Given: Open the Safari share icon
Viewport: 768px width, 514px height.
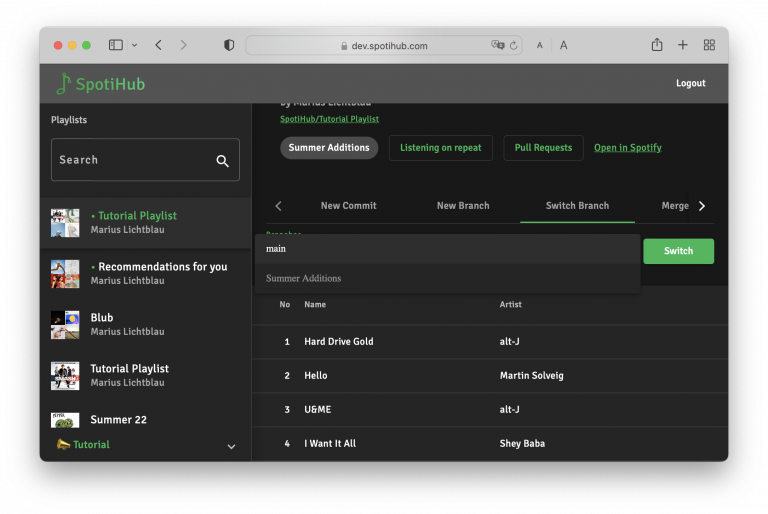Looking at the screenshot, I should point(657,45).
